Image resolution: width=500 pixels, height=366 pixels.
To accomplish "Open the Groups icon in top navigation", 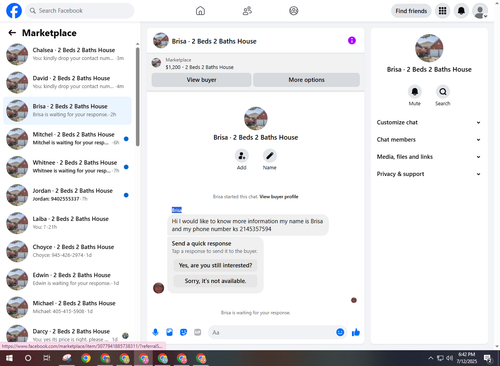I will 294,11.
